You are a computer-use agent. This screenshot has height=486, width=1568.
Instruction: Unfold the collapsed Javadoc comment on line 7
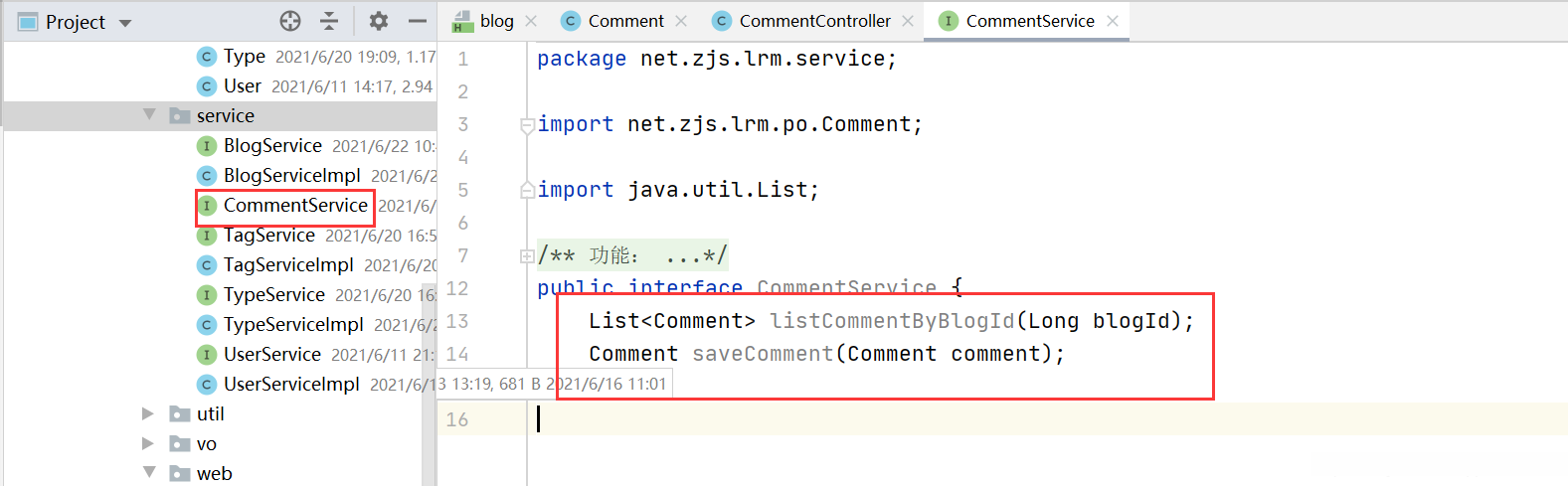[527, 256]
